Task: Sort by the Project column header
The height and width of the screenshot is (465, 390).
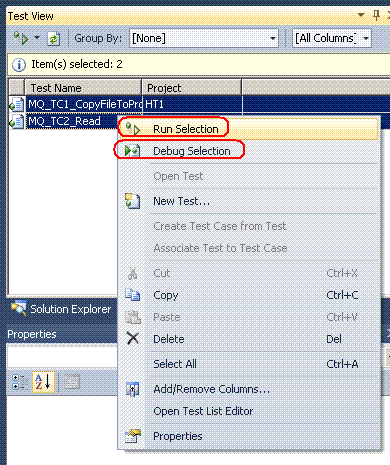Action: tap(192, 88)
